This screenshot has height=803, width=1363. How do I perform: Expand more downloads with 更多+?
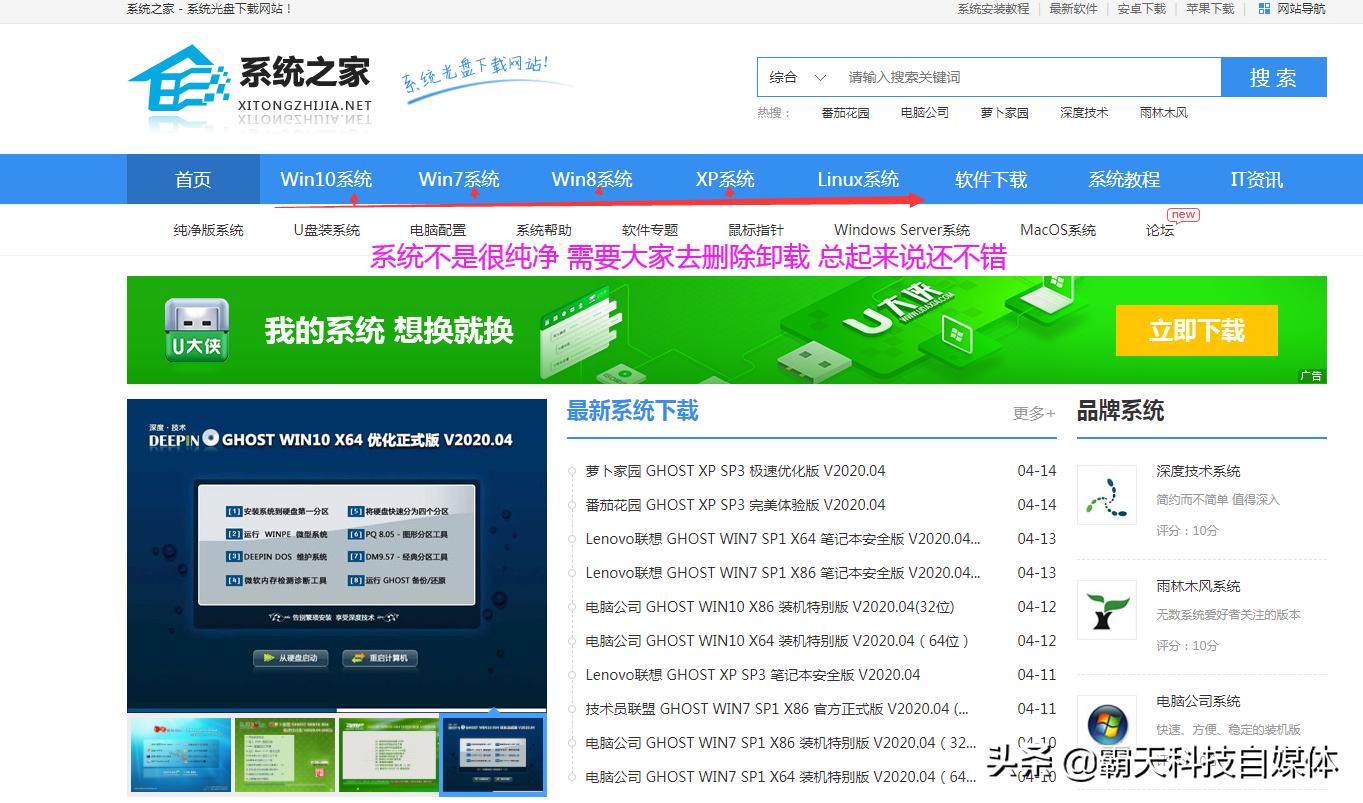tap(1033, 413)
